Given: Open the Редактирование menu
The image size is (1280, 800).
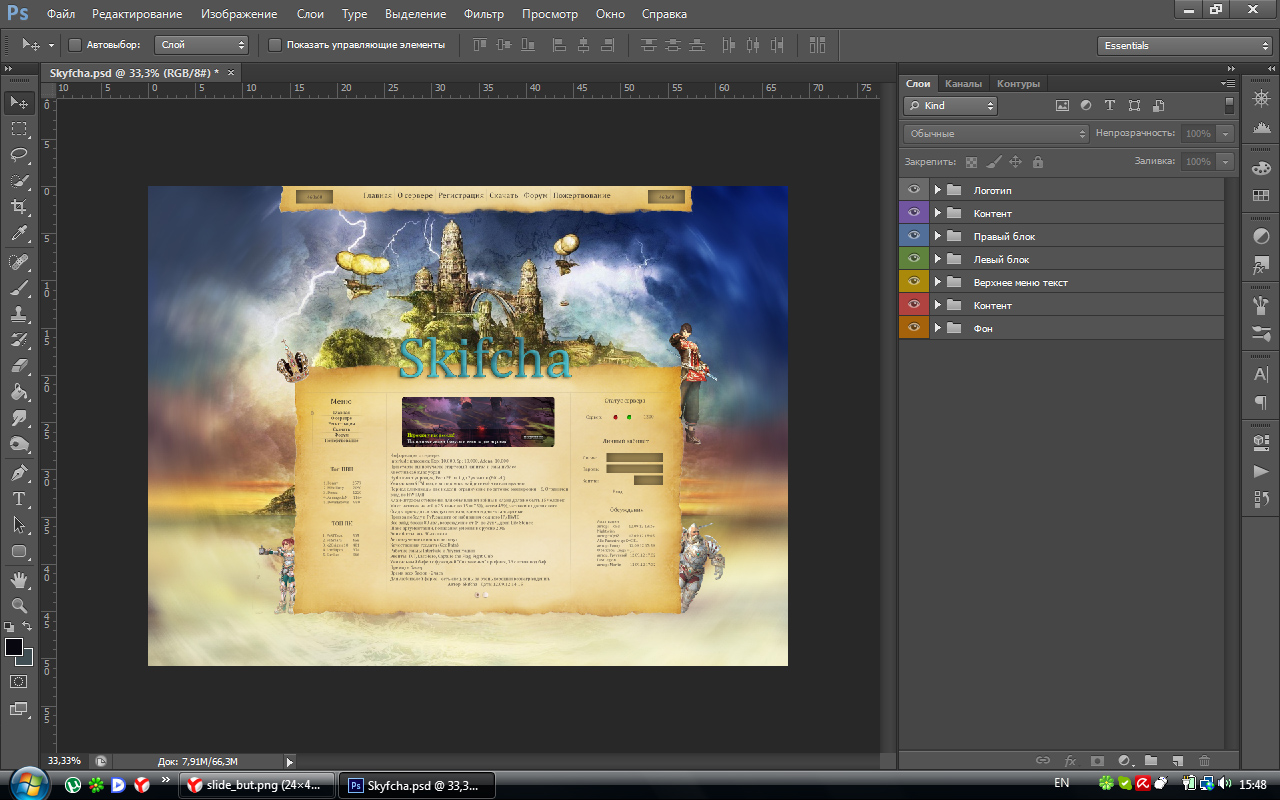Looking at the screenshot, I should coord(137,14).
